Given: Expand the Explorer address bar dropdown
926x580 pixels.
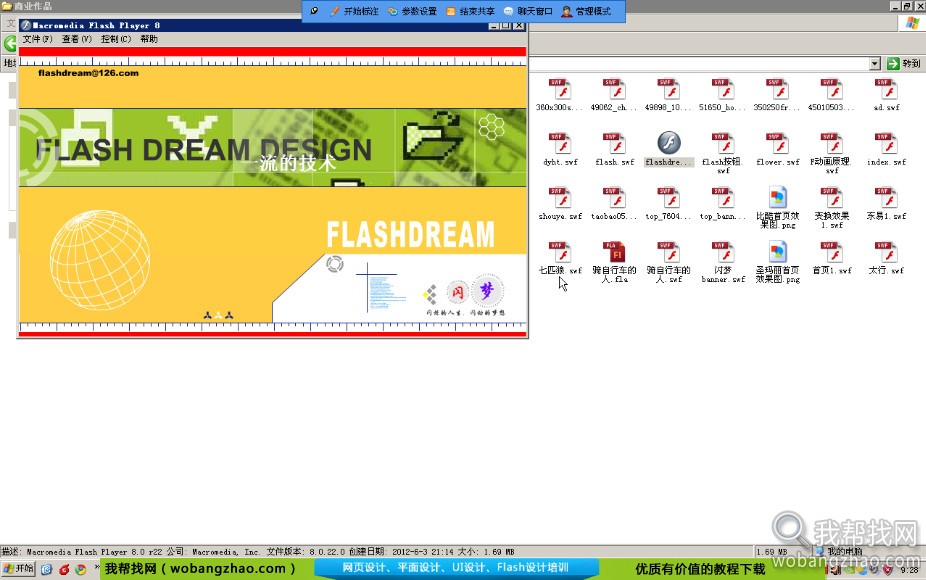Looking at the screenshot, I should (875, 63).
